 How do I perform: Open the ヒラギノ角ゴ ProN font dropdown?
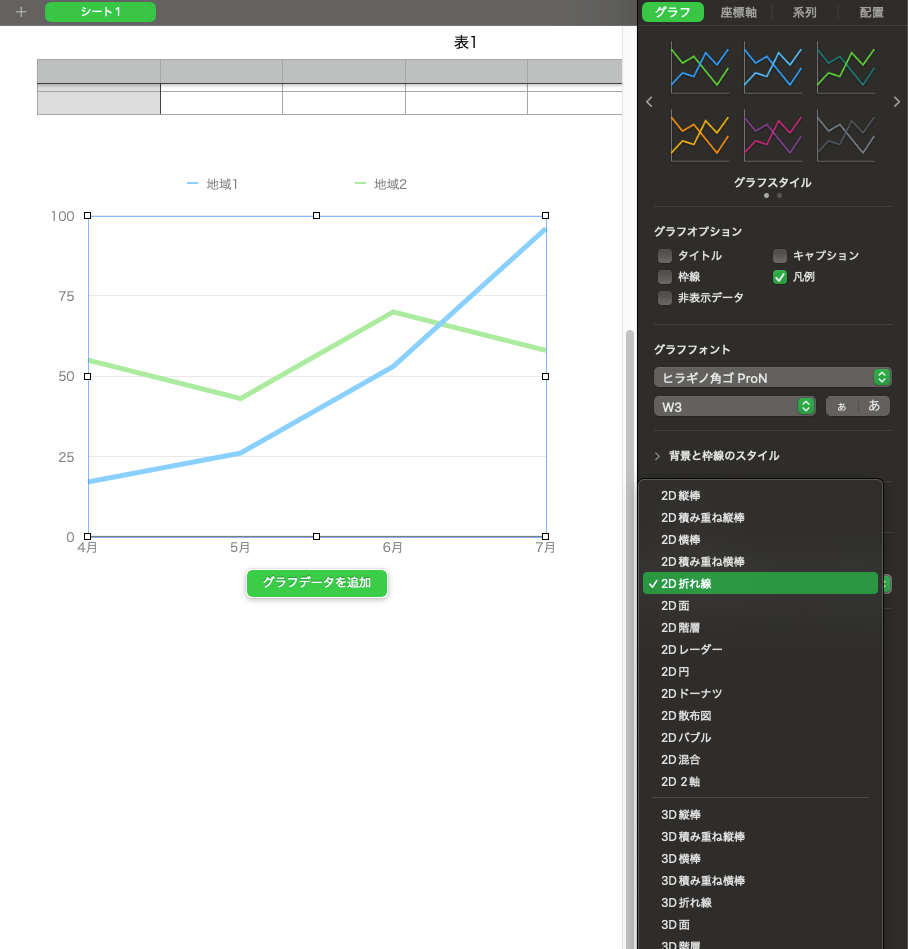(771, 377)
